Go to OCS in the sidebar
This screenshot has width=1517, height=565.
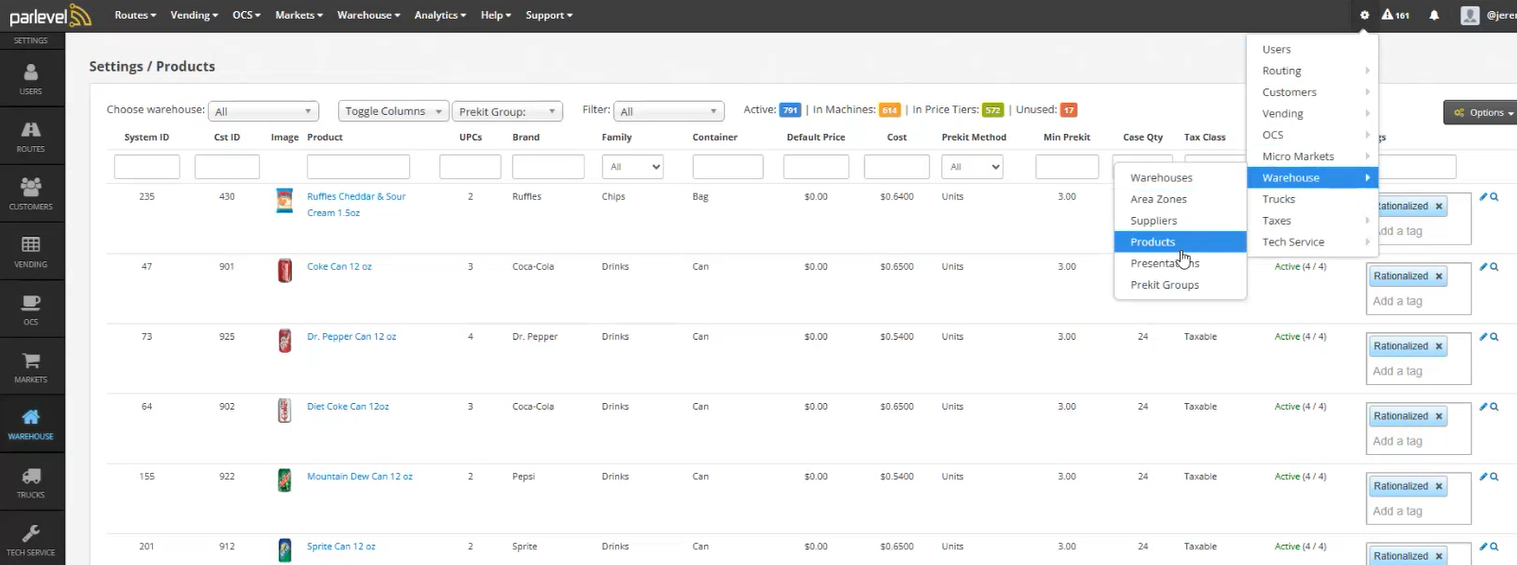click(x=31, y=310)
